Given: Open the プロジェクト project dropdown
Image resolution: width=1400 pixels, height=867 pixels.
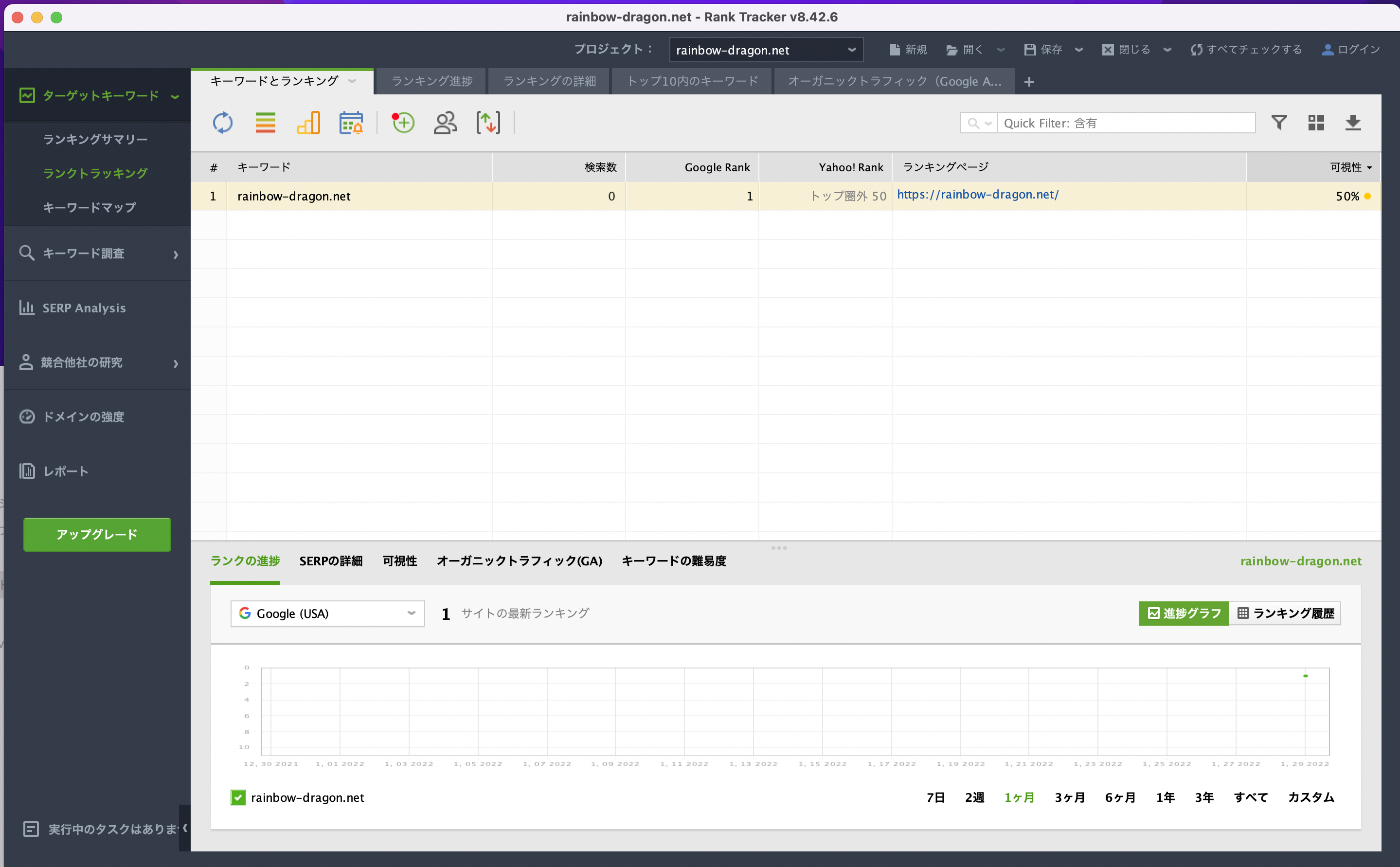Looking at the screenshot, I should click(x=766, y=50).
